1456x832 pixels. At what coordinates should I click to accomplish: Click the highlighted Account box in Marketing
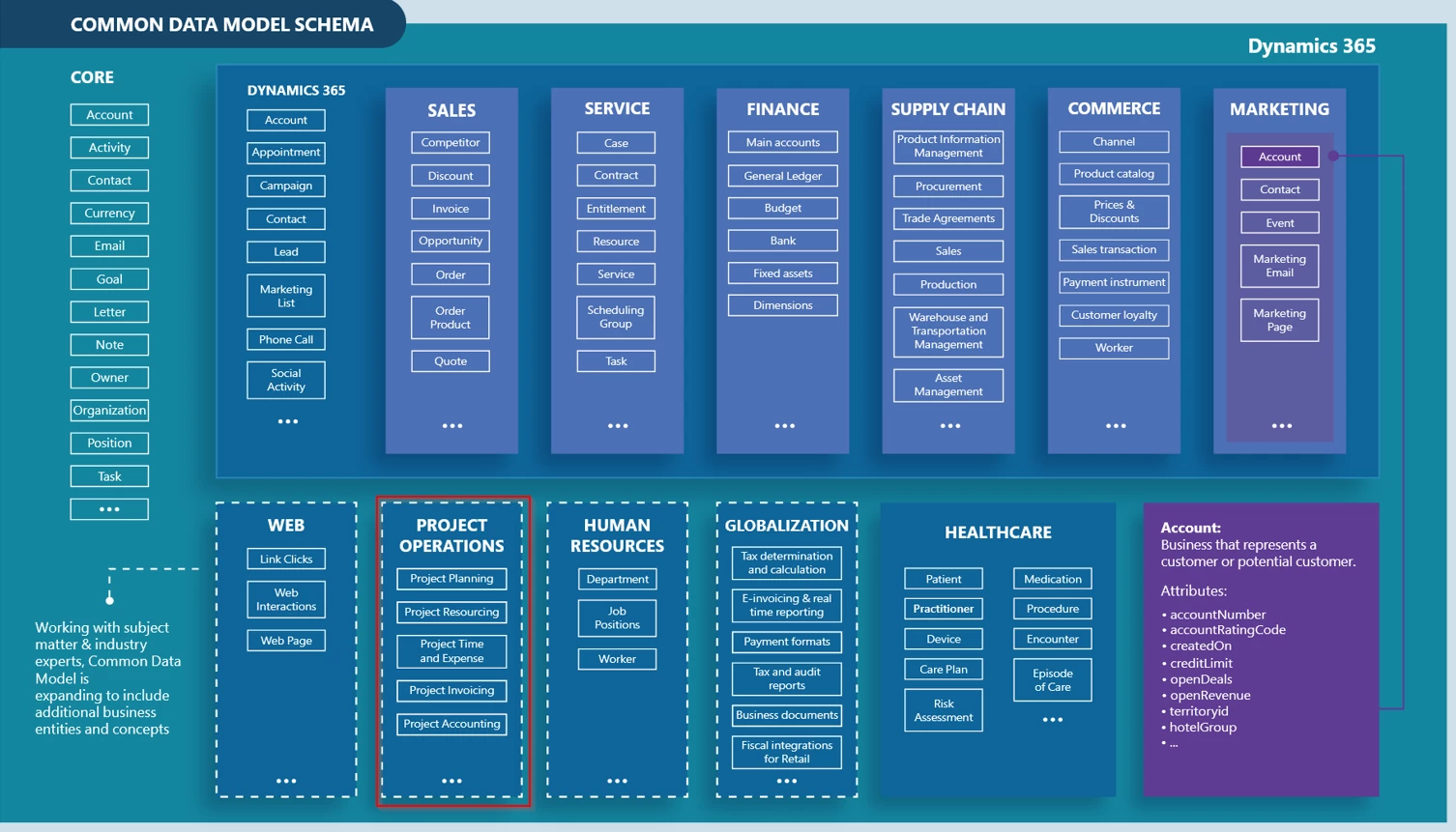[1280, 157]
